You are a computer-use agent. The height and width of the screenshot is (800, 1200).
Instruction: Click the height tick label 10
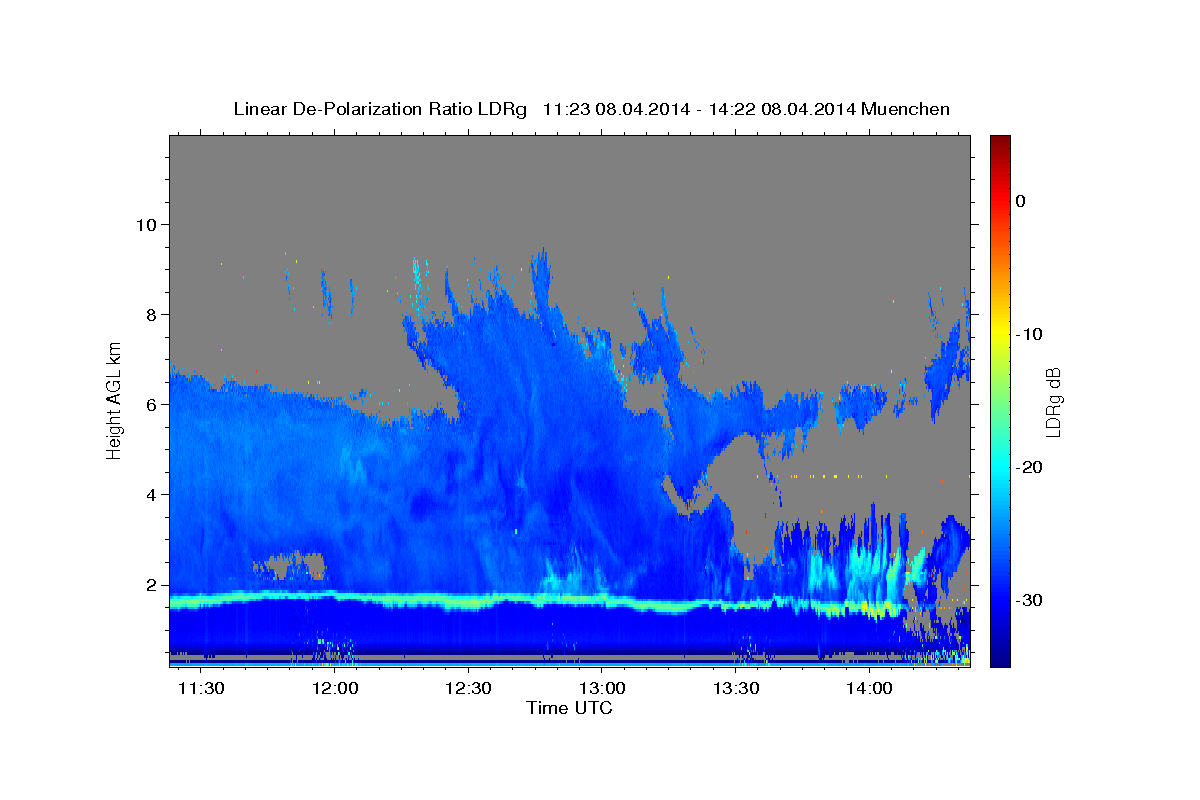(146, 224)
